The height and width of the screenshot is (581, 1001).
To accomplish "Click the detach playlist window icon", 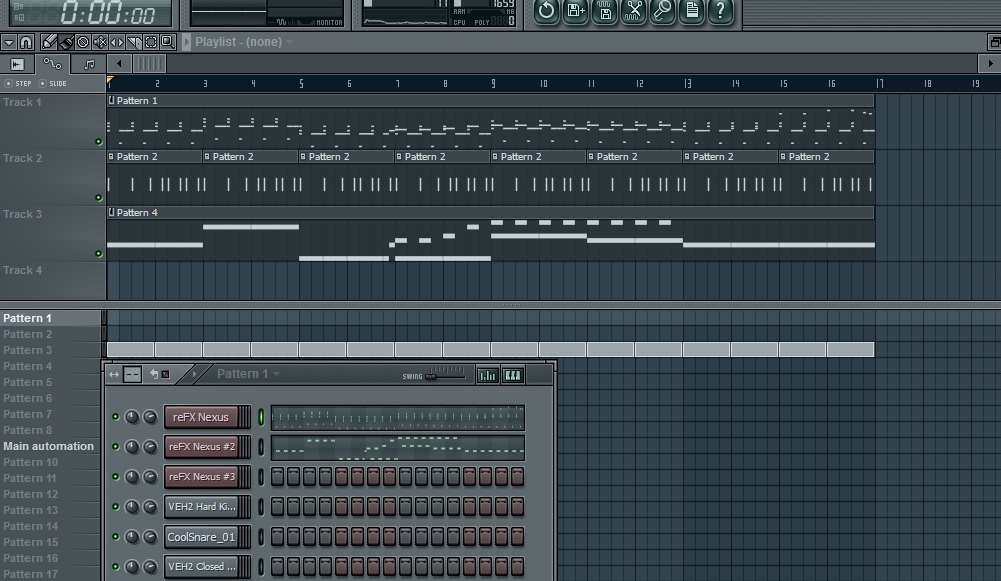I will pyautogui.click(x=994, y=42).
